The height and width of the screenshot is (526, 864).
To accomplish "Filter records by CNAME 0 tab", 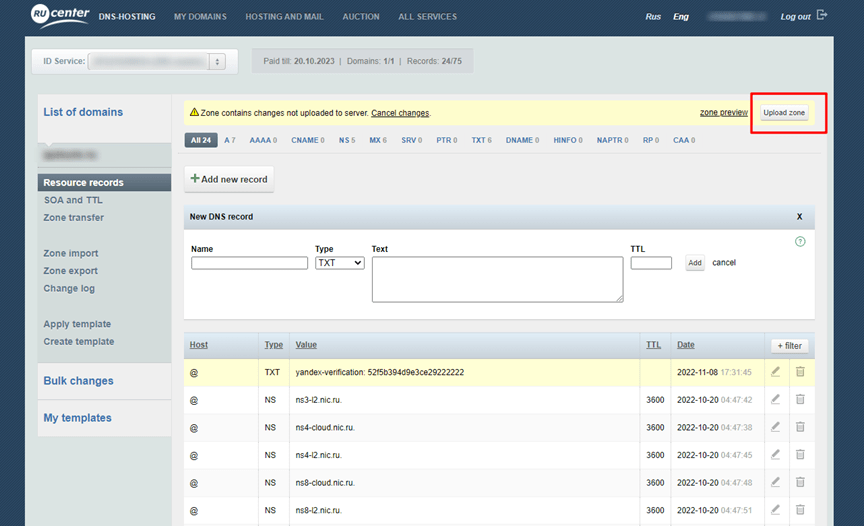I will (x=308, y=140).
